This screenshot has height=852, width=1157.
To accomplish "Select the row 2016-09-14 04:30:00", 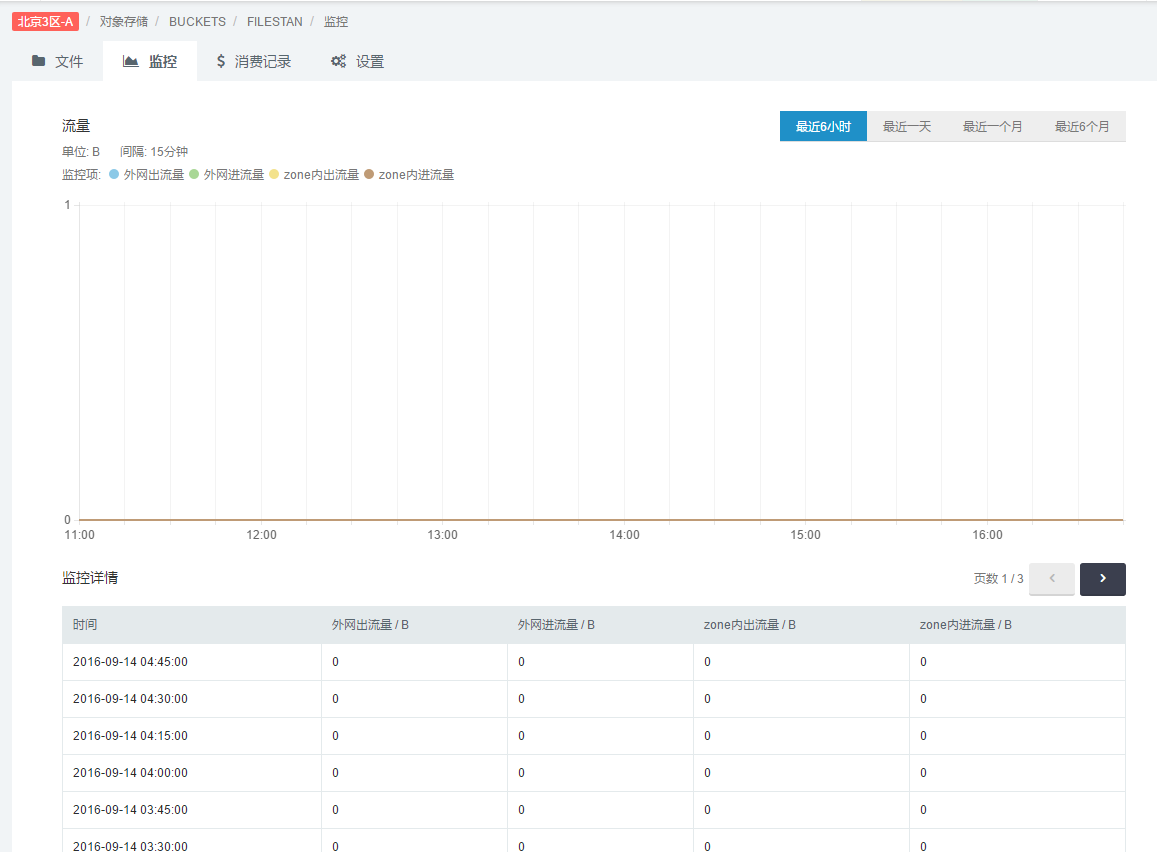I will 593,699.
